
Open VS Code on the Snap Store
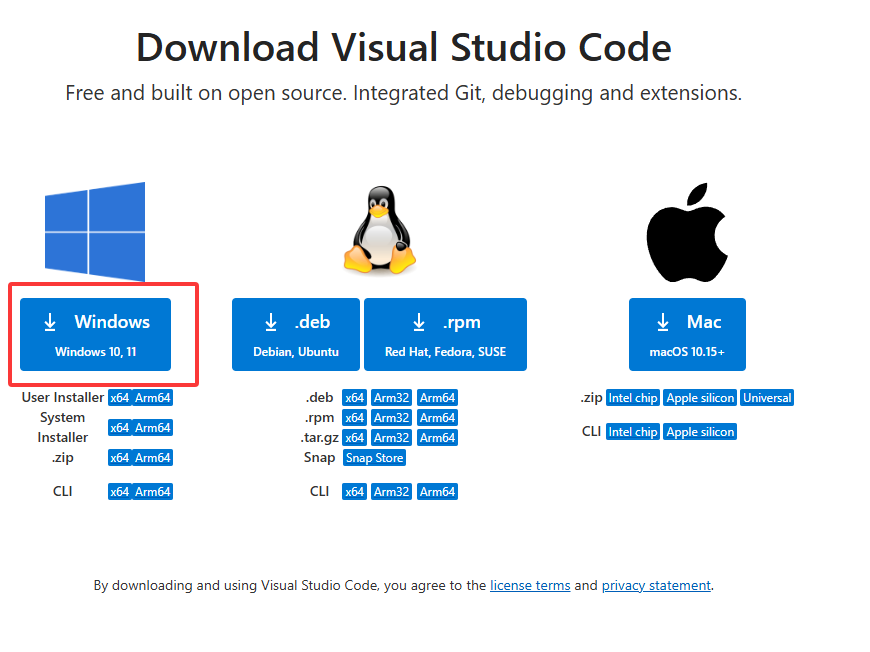click(374, 457)
